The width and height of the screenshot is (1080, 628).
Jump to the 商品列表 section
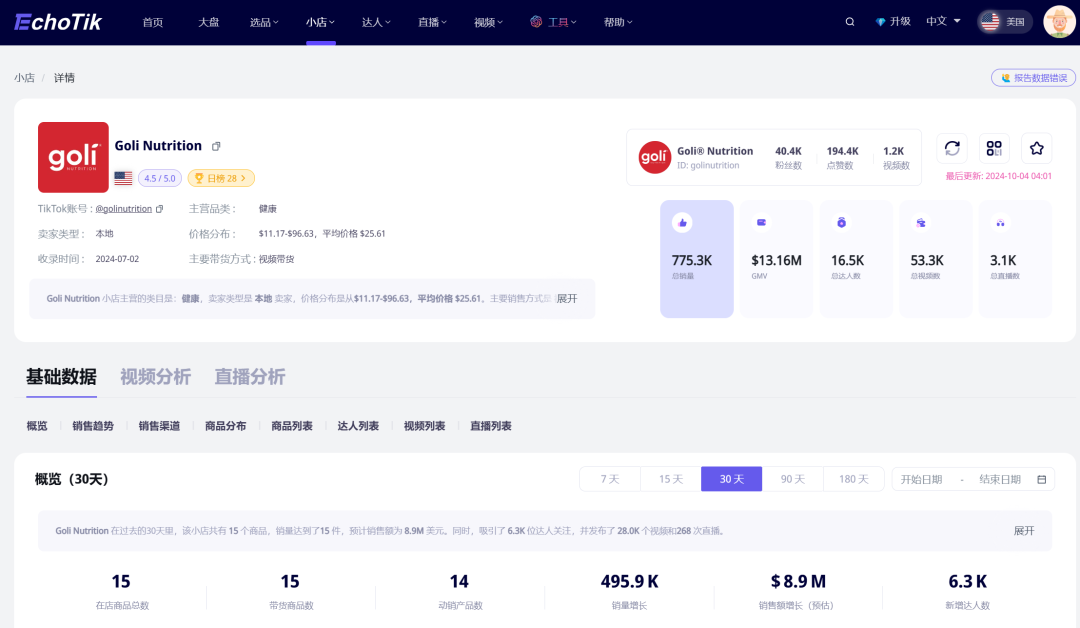point(292,426)
